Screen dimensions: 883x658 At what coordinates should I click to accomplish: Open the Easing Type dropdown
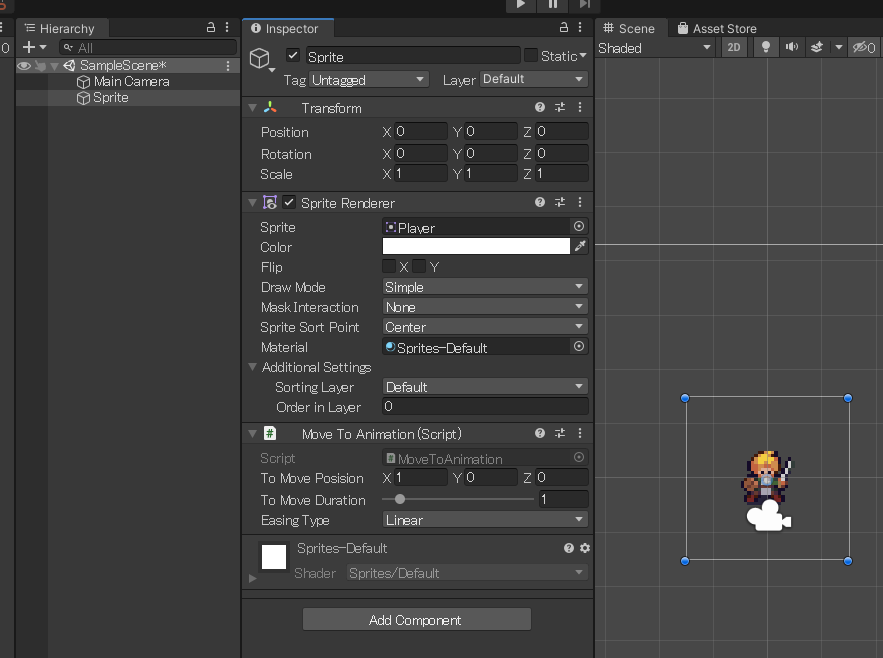(484, 519)
